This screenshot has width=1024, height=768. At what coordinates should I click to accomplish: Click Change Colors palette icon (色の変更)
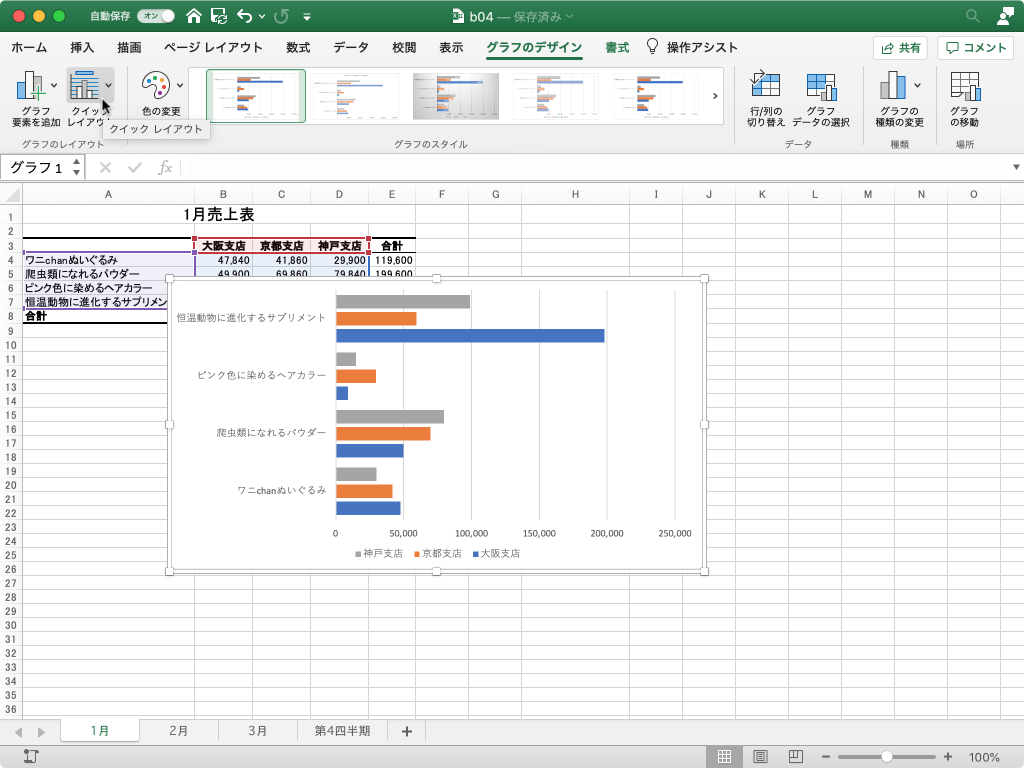pos(155,86)
